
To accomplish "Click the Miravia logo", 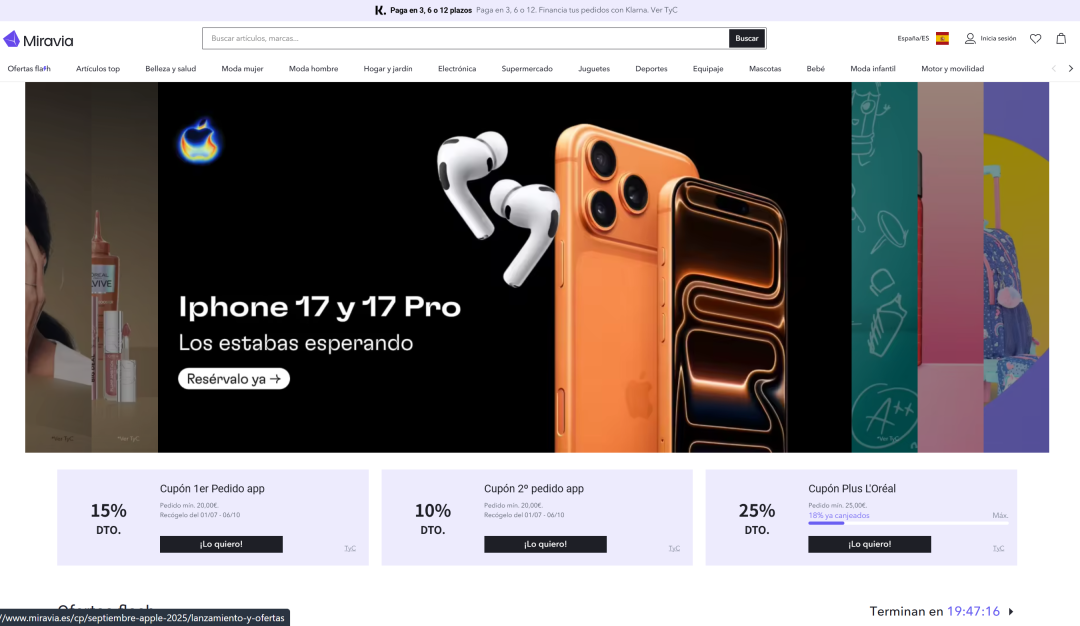I will click(x=39, y=40).
